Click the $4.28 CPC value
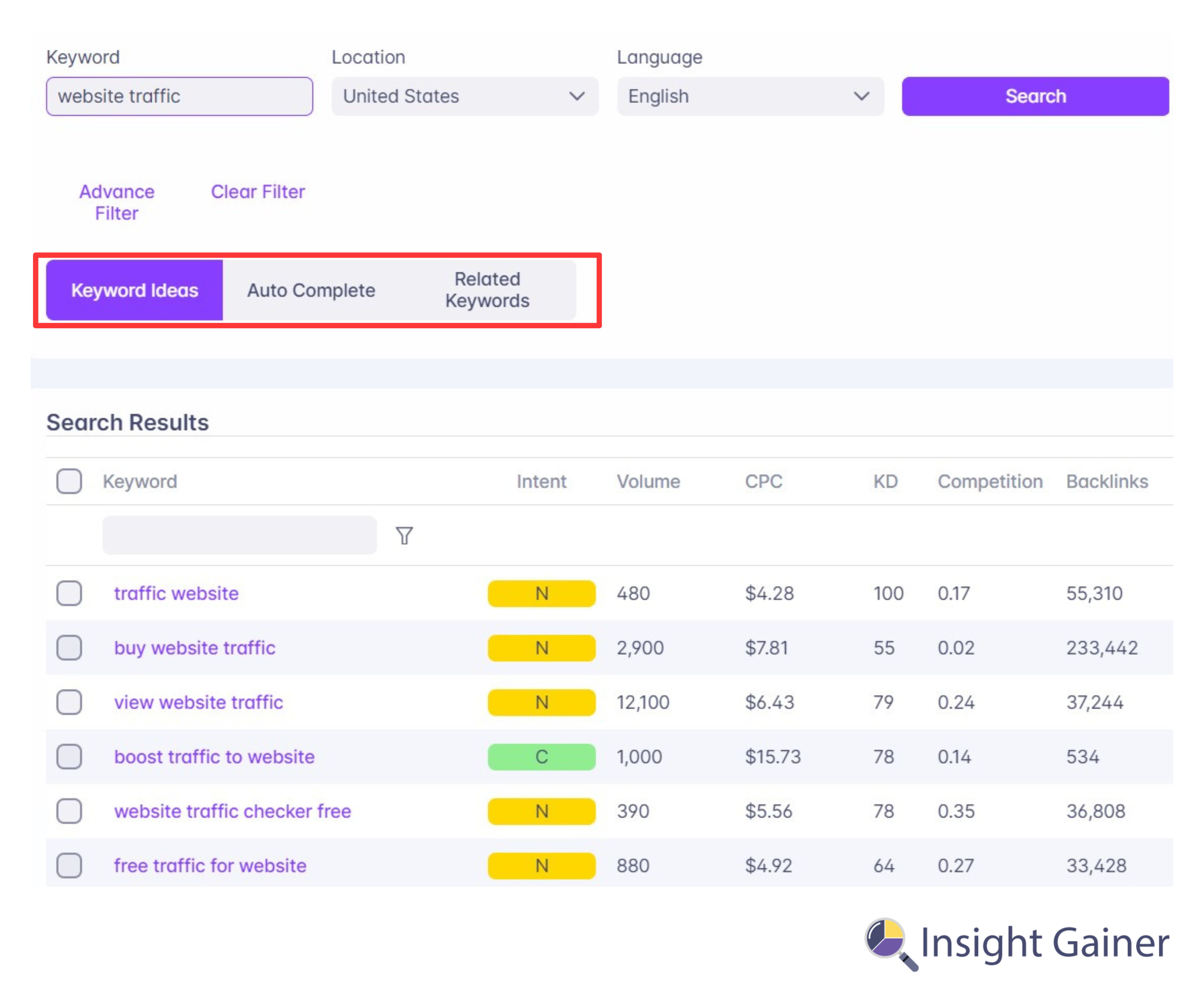The image size is (1204, 985). point(769,593)
